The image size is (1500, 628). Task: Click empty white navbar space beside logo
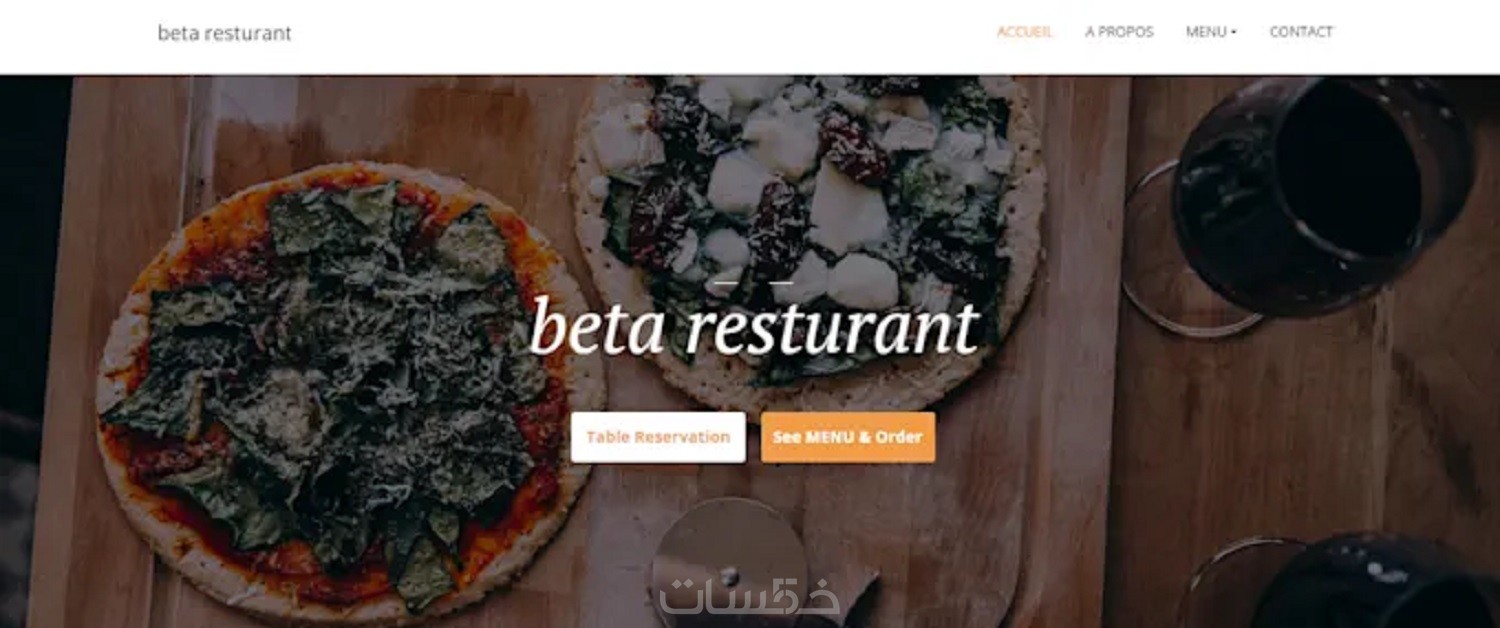click(x=640, y=35)
